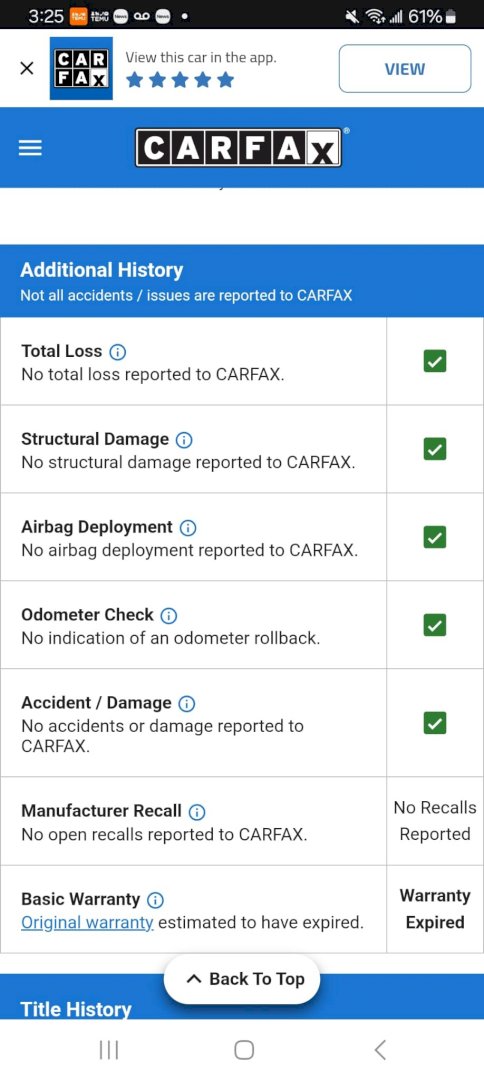Tap the Android home navigation button
This screenshot has height=1080, width=484.
[244, 1050]
